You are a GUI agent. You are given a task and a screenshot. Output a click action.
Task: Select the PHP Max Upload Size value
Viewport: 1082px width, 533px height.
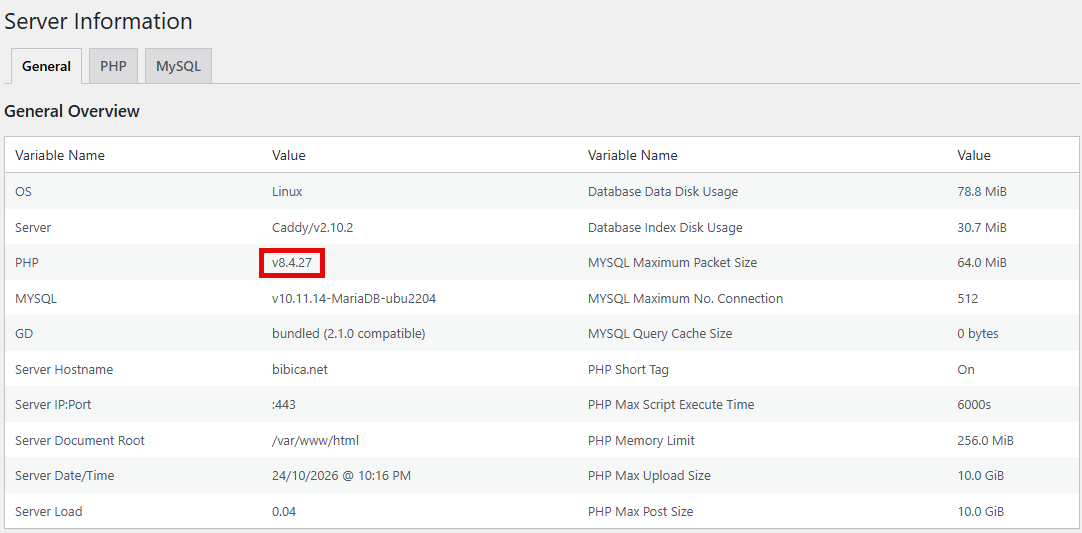pos(981,476)
